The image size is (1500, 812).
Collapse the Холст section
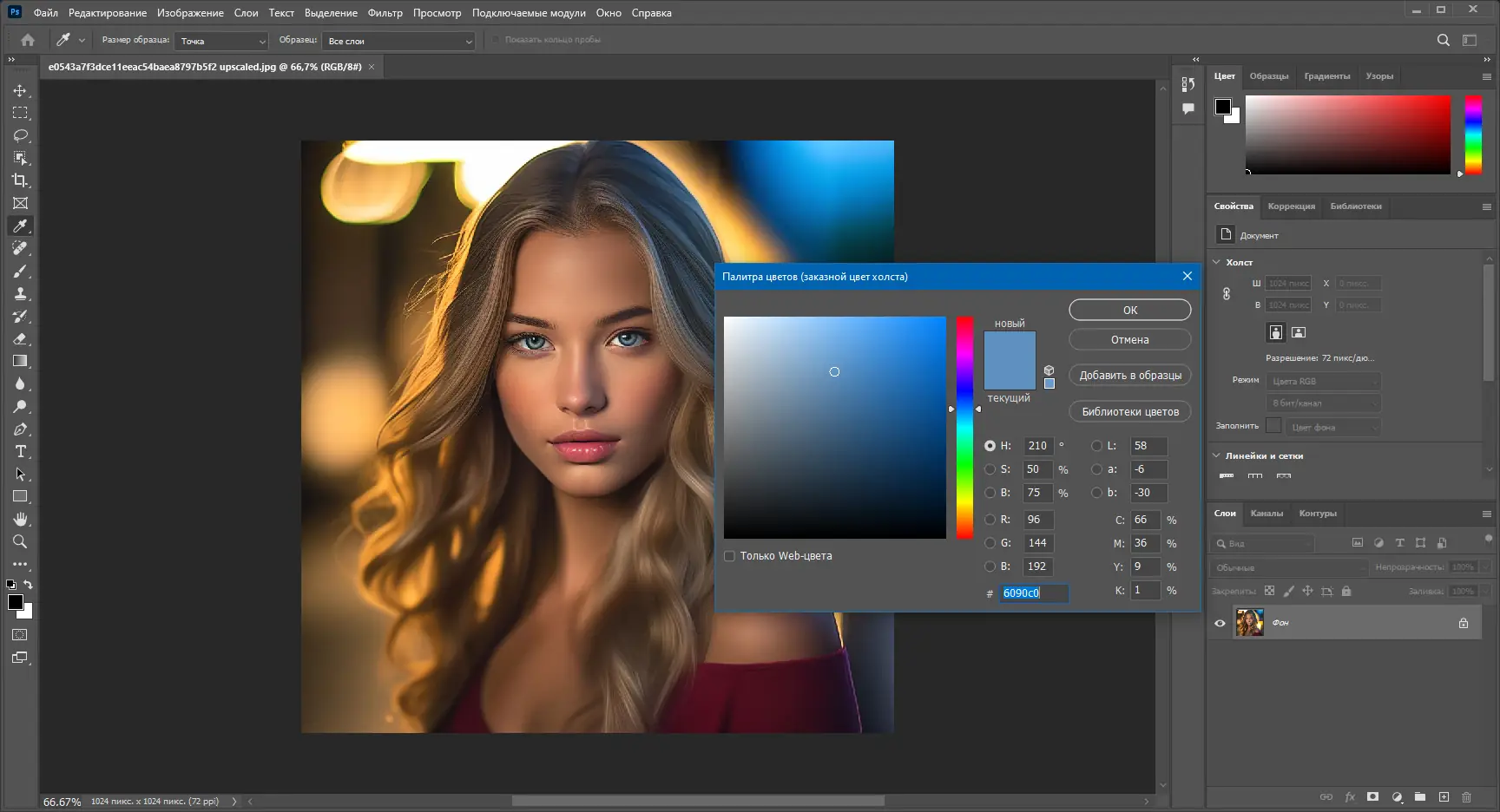1217,262
